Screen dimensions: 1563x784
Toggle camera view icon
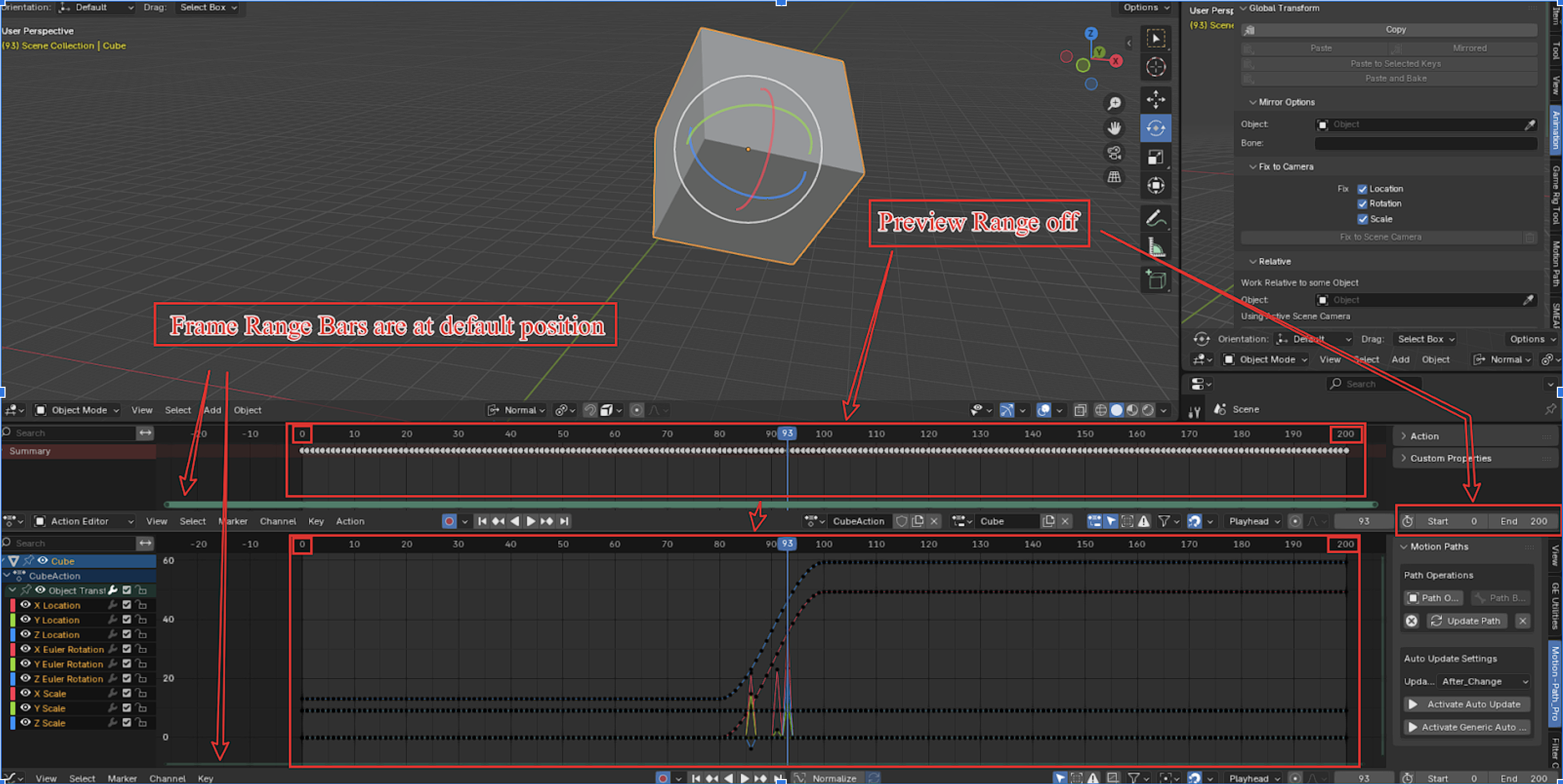pyautogui.click(x=1114, y=153)
